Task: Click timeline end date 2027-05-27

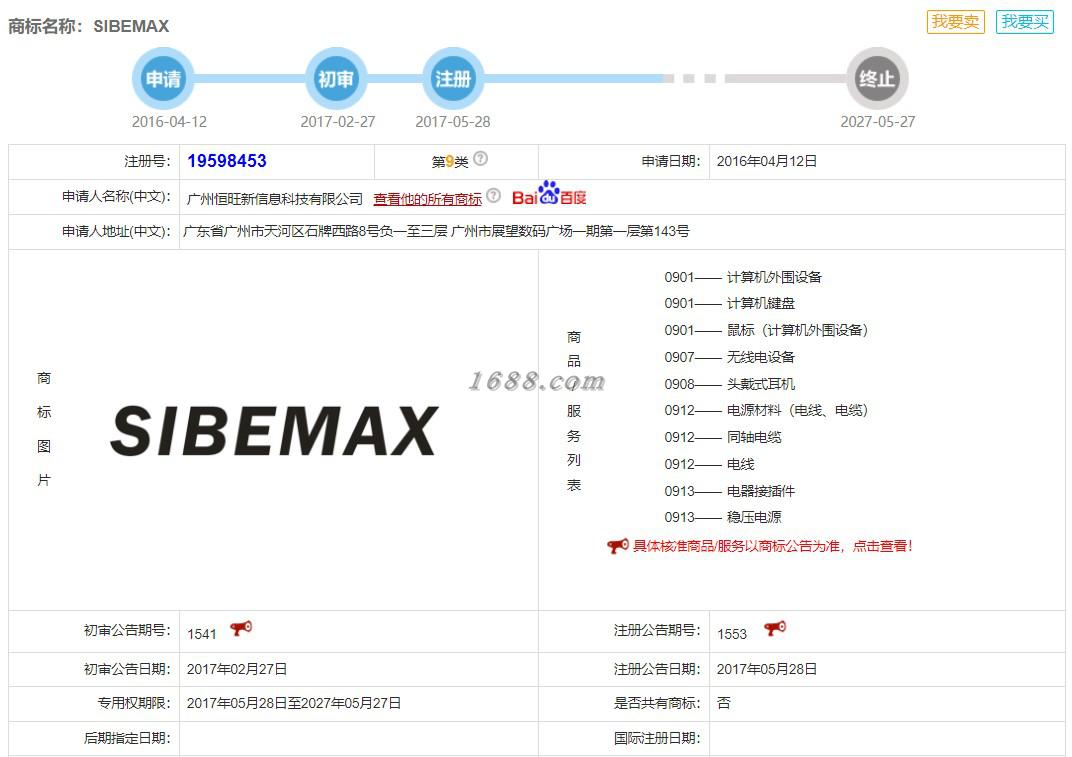Action: (877, 122)
